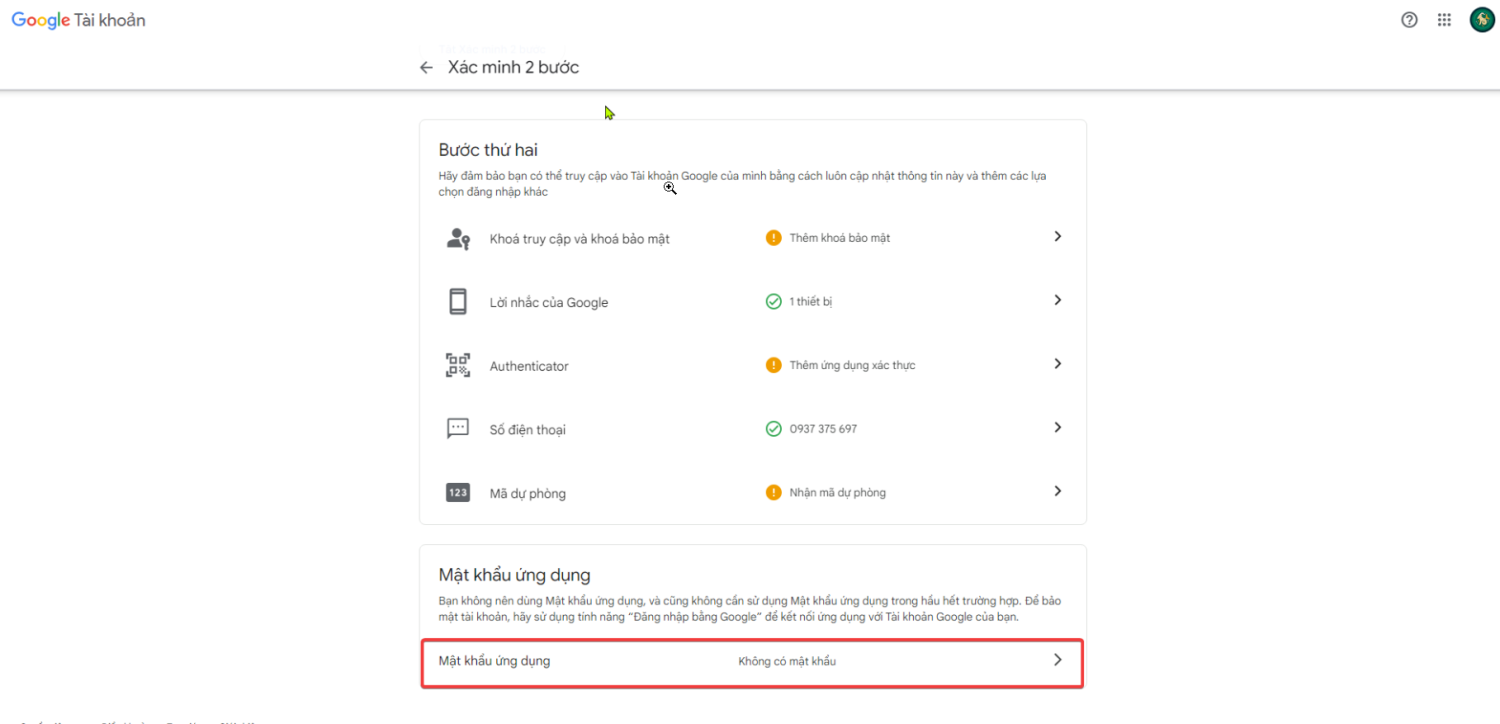The width and height of the screenshot is (1500, 724).
Task: Expand the Số điện thoại row chevron
Action: pyautogui.click(x=1057, y=427)
